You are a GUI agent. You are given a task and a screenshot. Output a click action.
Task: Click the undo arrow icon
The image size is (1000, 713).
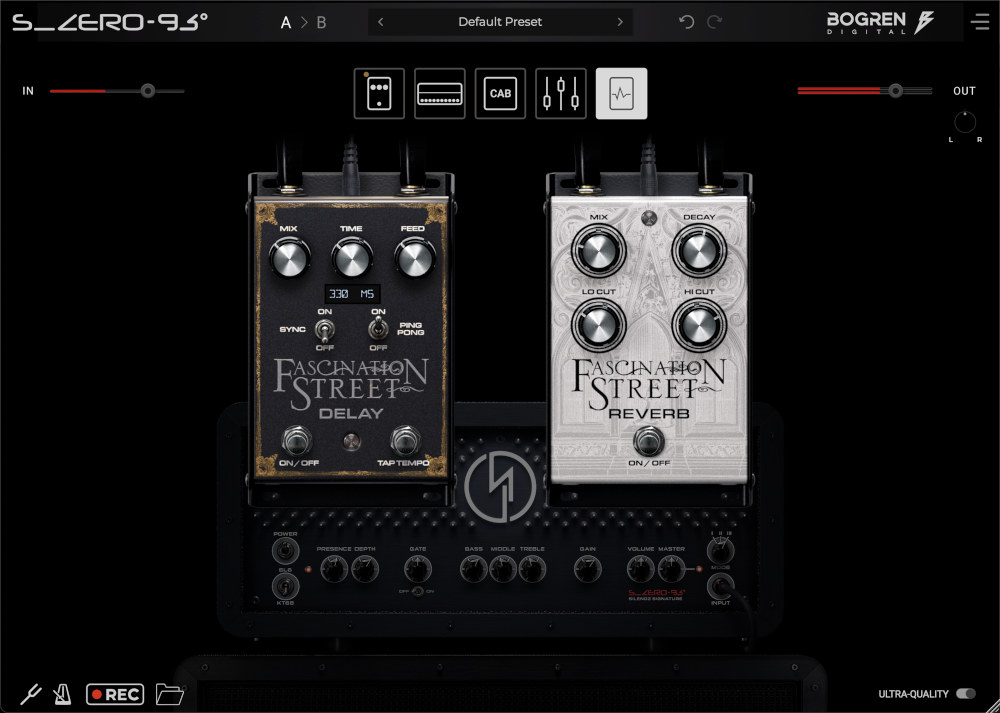point(686,22)
